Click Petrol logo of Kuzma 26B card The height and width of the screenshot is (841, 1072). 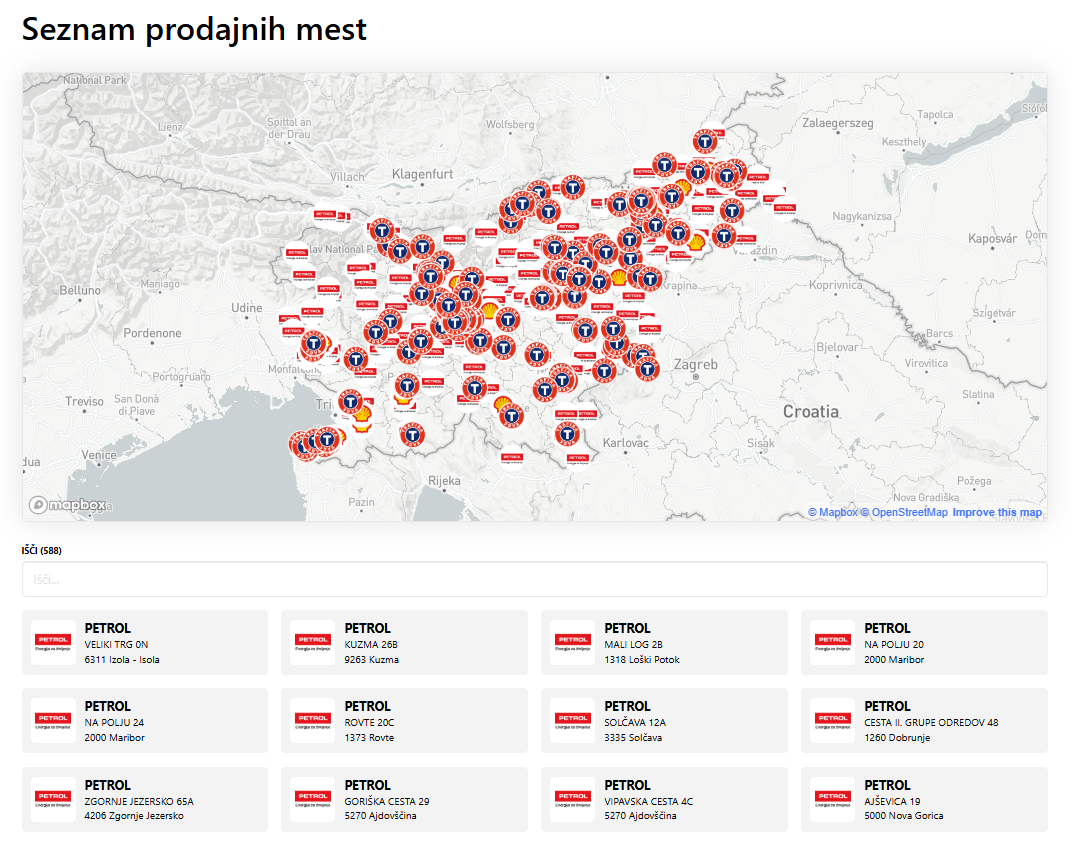pyautogui.click(x=313, y=643)
